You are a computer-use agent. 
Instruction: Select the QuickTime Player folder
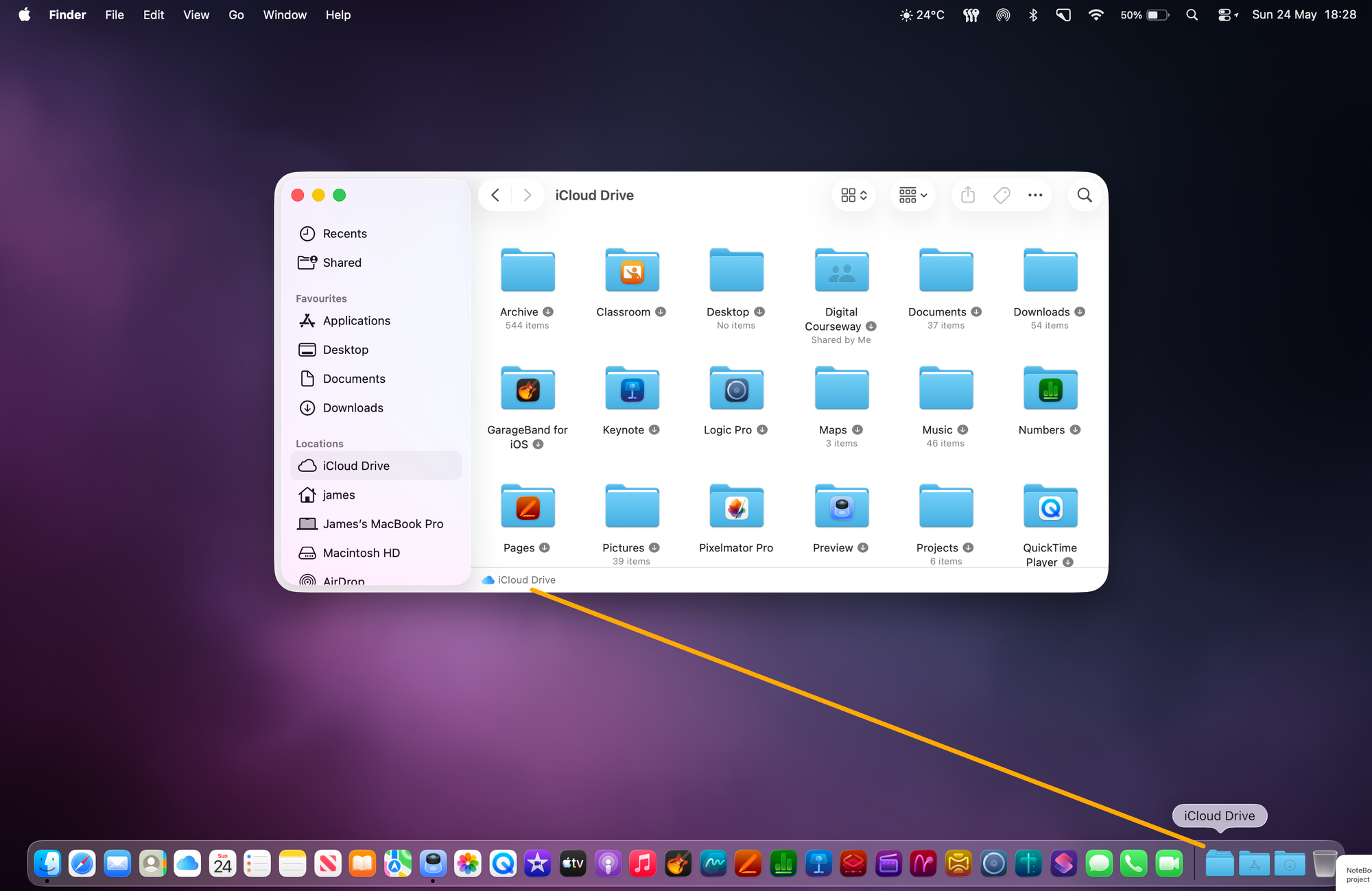pyautogui.click(x=1050, y=507)
